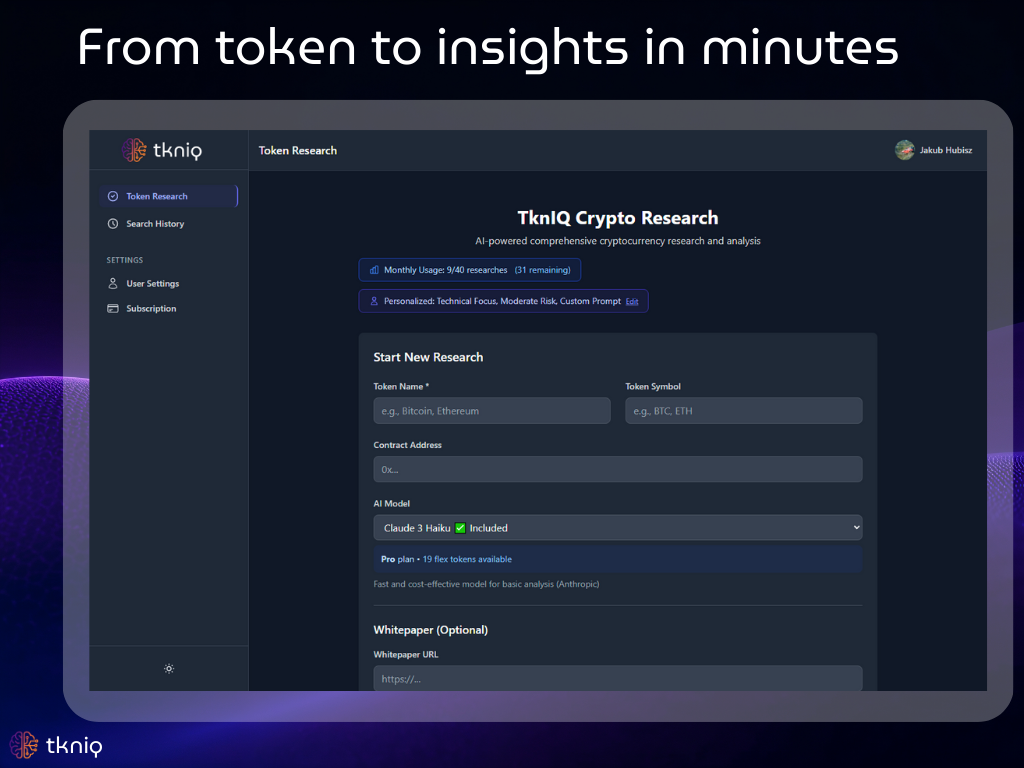The width and height of the screenshot is (1024, 768).
Task: Click the clock icon beside Search History
Action: pos(113,224)
